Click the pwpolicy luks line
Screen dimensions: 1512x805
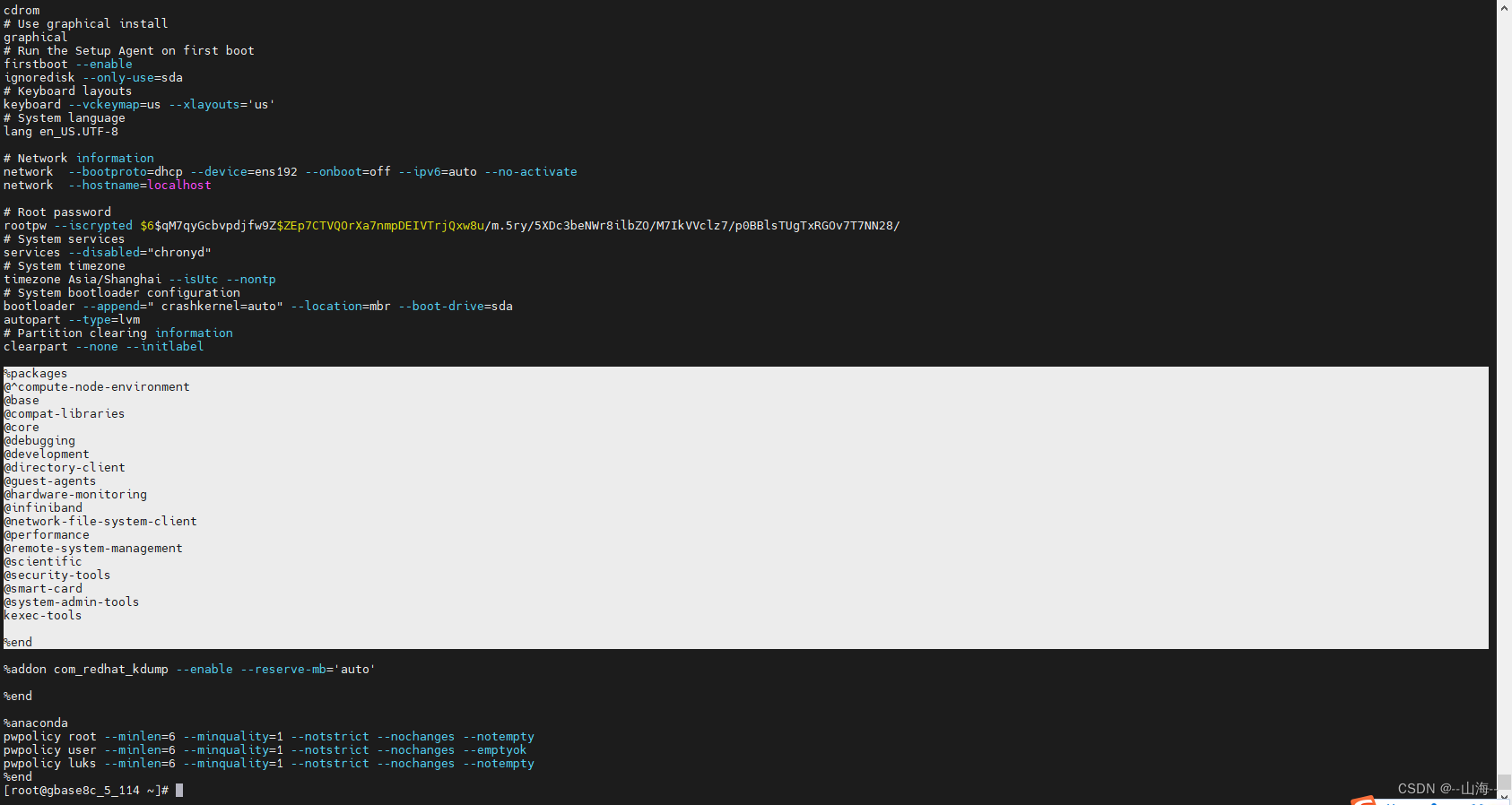(269, 764)
